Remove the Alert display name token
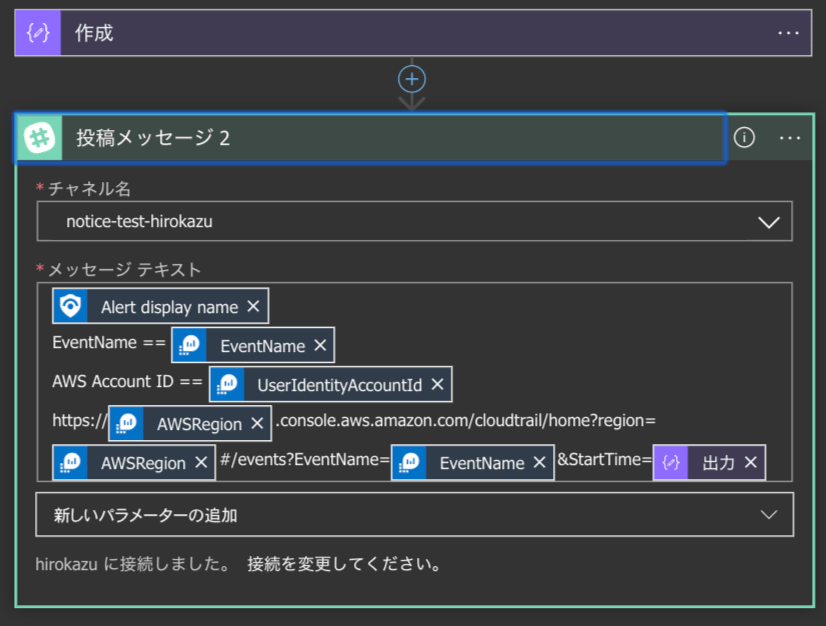This screenshot has width=826, height=626. tap(253, 306)
